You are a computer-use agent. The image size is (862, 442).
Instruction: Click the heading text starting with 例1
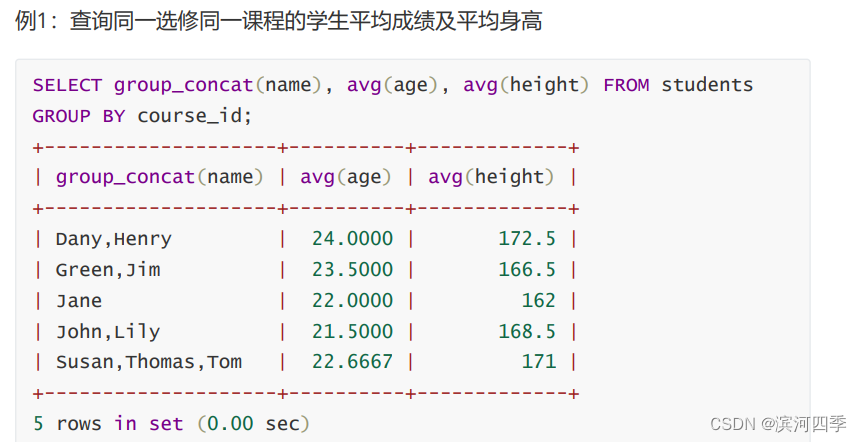[x=279, y=21]
